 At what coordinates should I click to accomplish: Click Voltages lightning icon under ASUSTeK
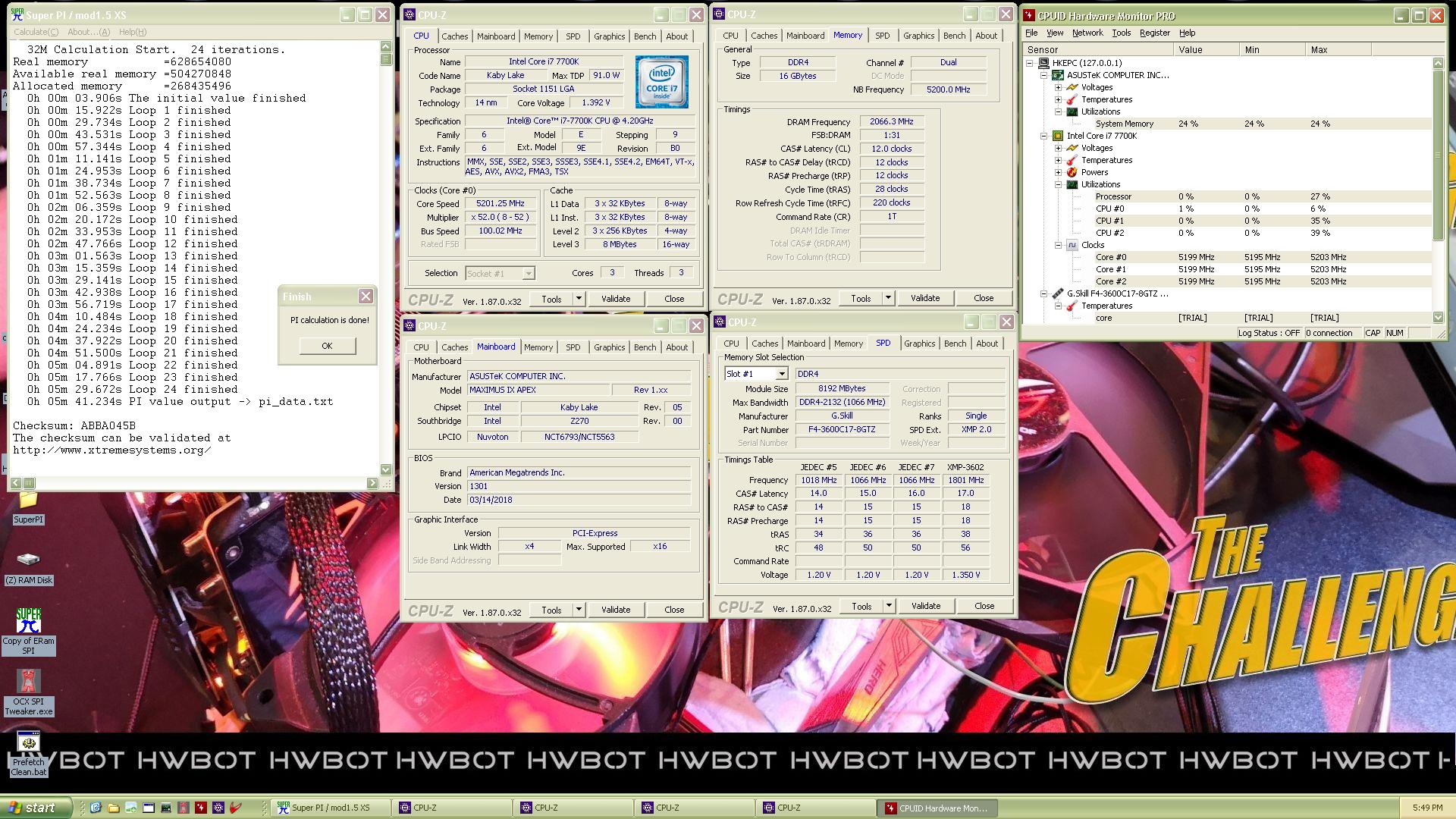coord(1072,87)
